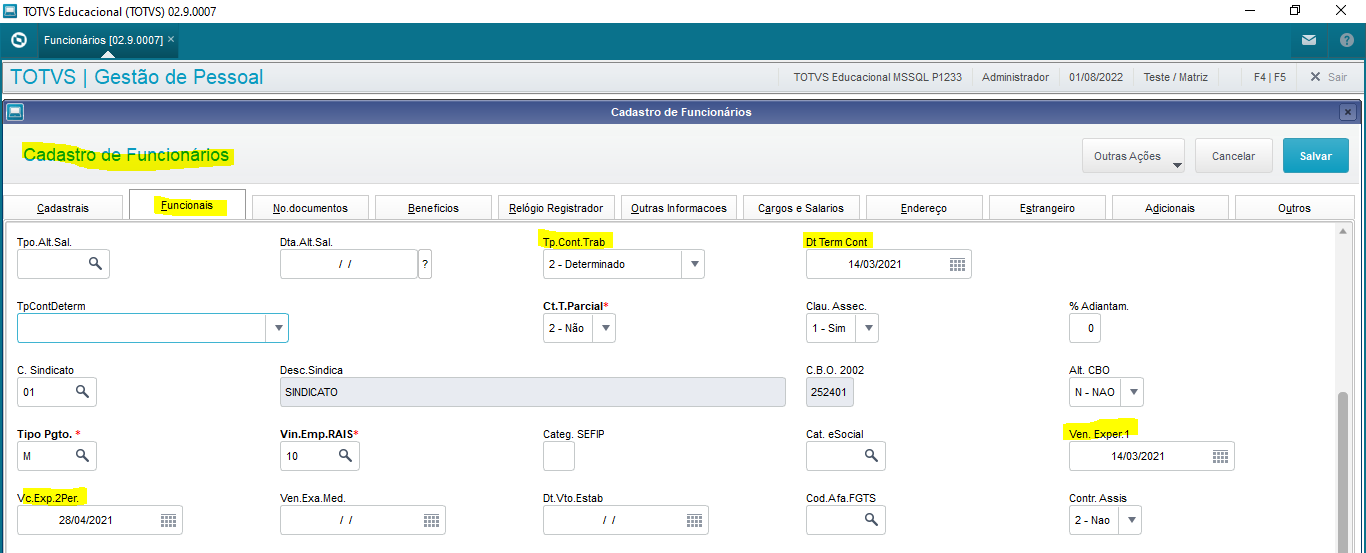Open the No.documentos tab

click(311, 208)
